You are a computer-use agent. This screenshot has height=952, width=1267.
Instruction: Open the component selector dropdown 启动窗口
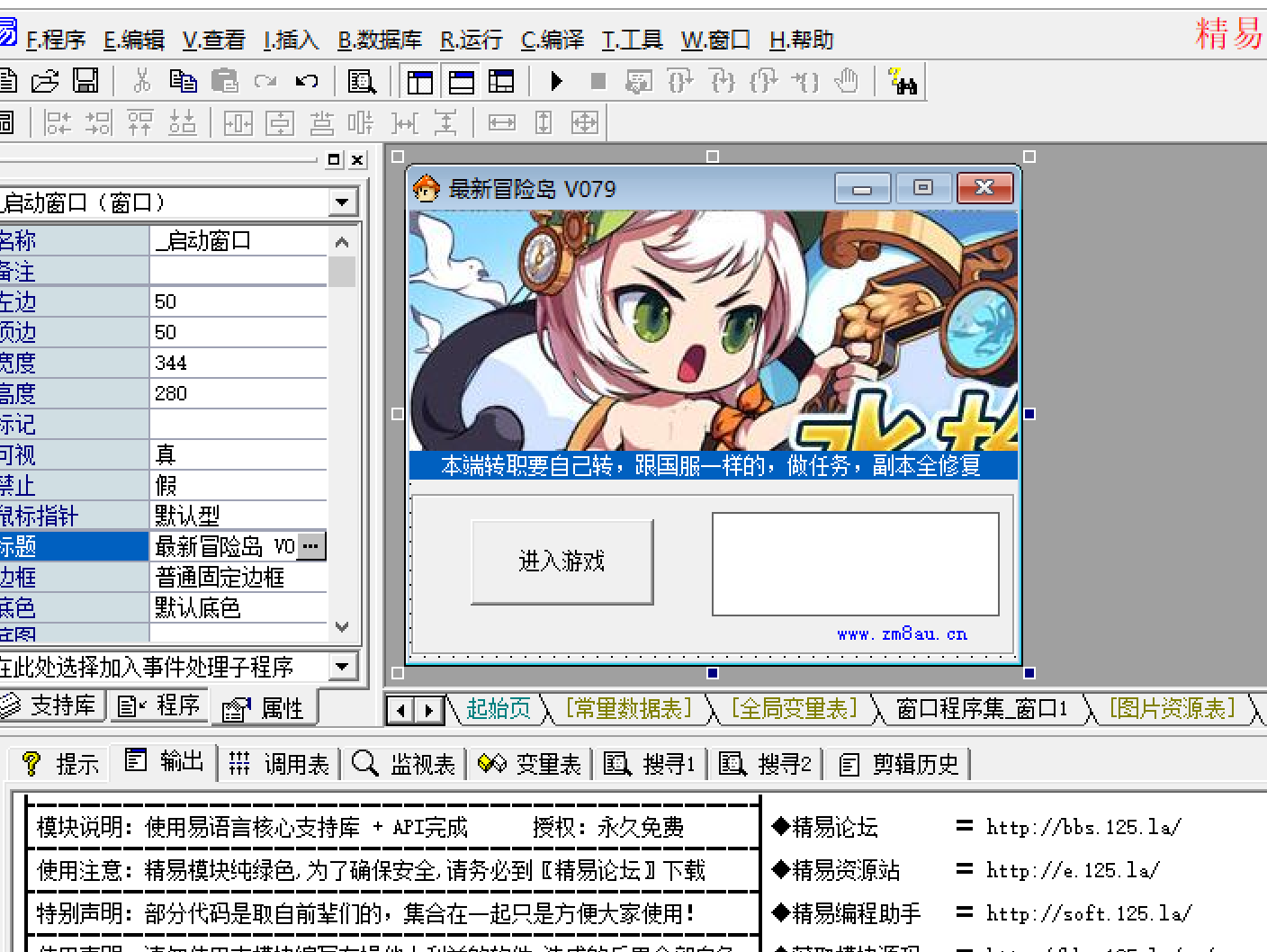click(x=342, y=202)
